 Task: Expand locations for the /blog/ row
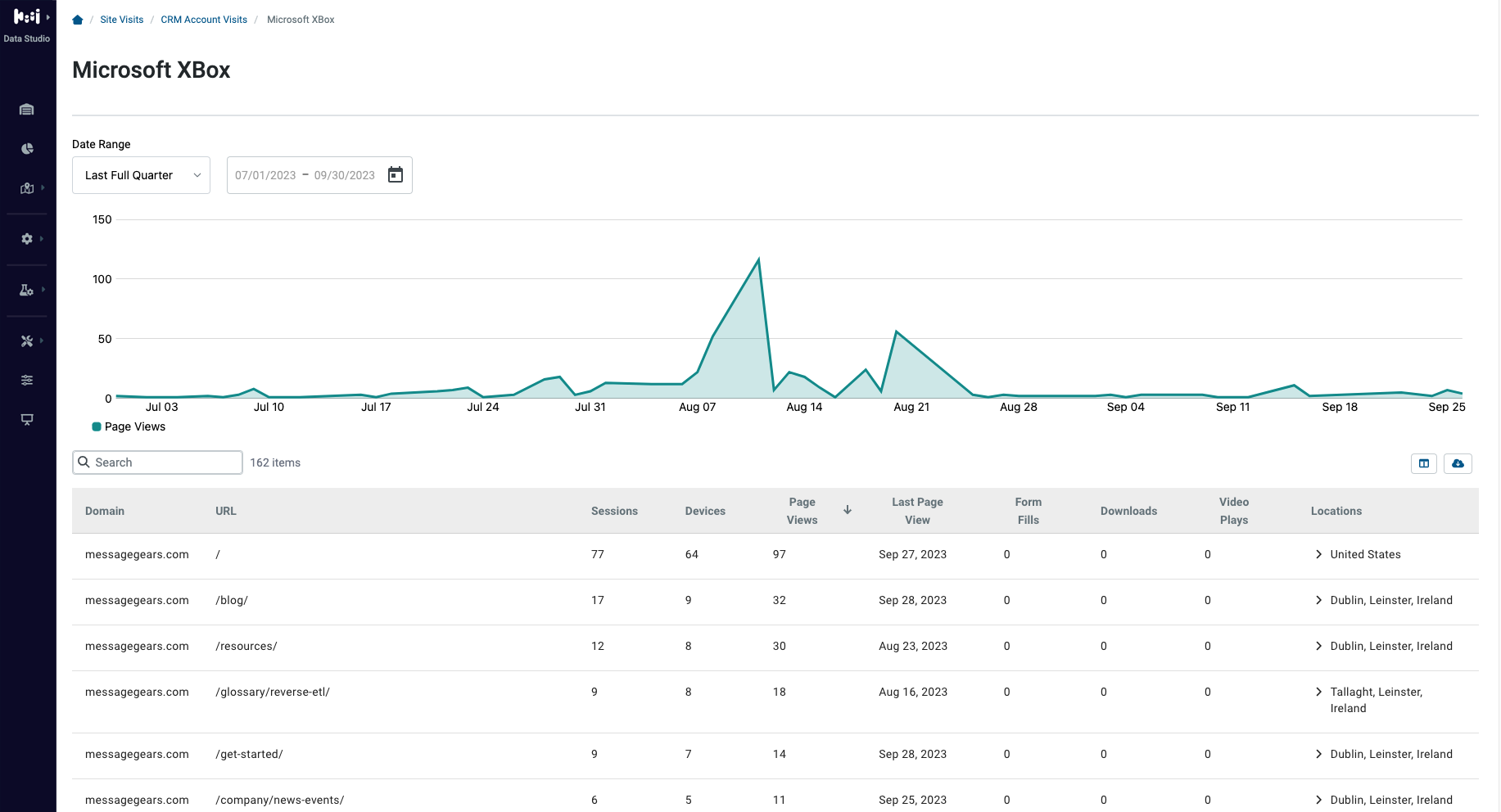pyautogui.click(x=1318, y=600)
